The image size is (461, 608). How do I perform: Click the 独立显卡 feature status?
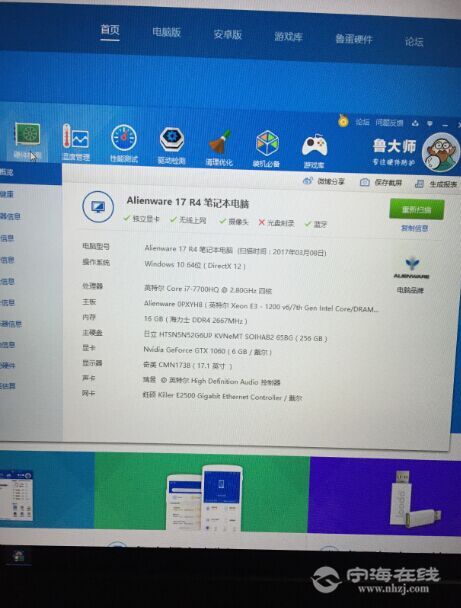click(x=141, y=219)
